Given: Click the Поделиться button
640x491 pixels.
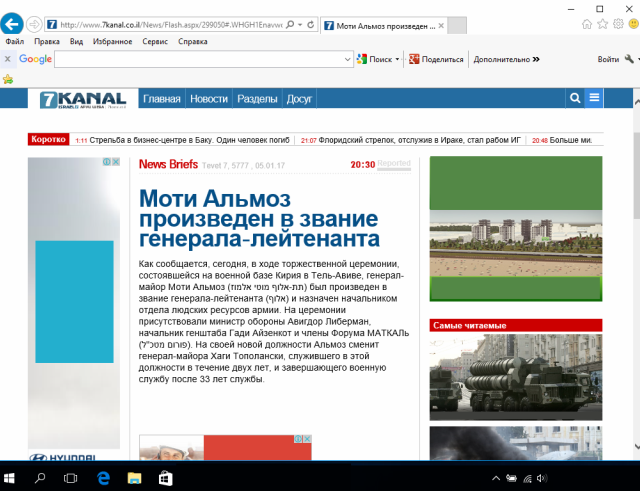Looking at the screenshot, I should (436, 59).
